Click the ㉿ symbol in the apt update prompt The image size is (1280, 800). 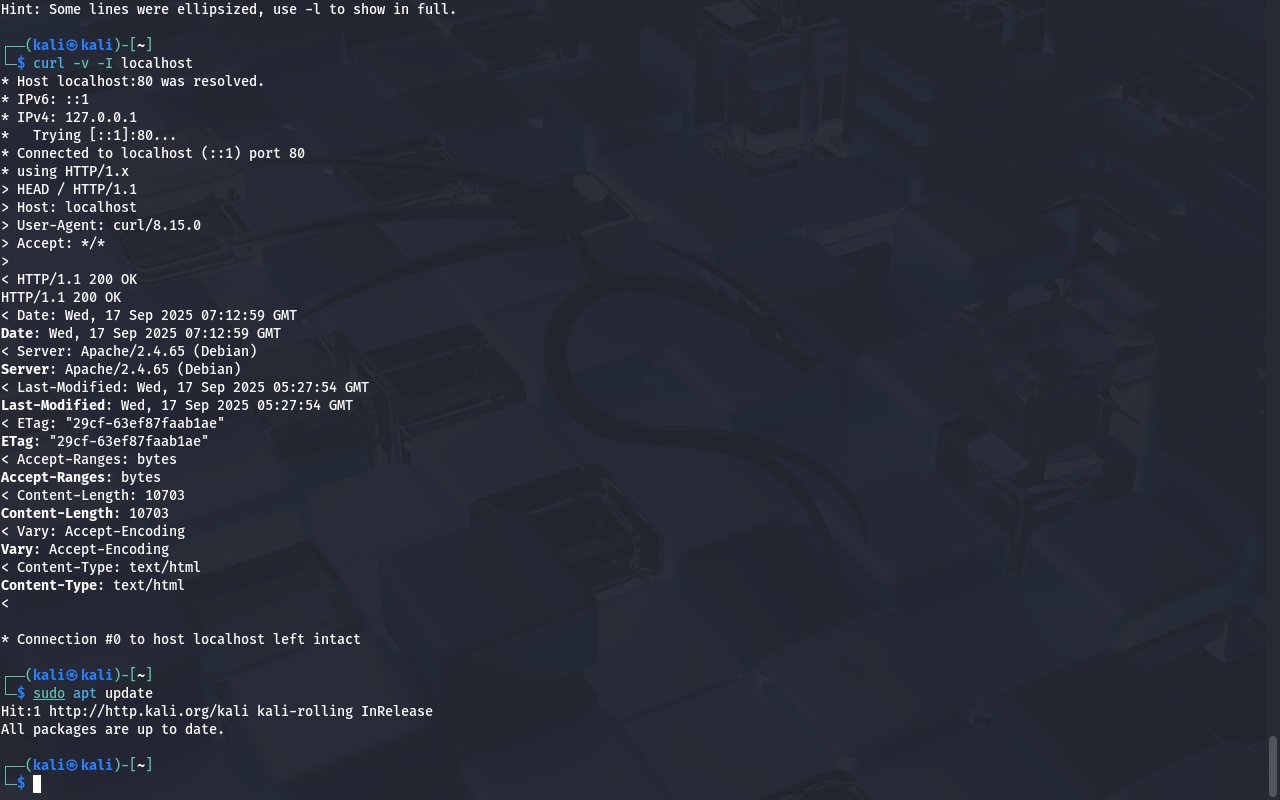pos(73,675)
